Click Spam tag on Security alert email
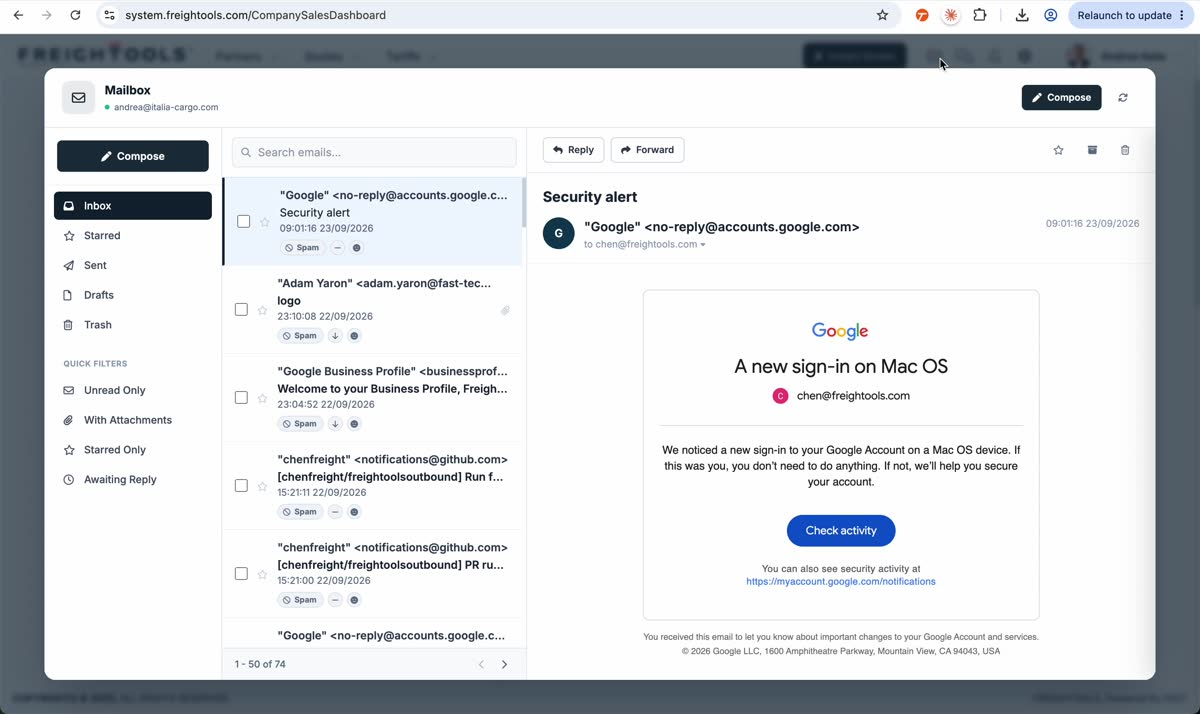1200x714 pixels. point(302,248)
